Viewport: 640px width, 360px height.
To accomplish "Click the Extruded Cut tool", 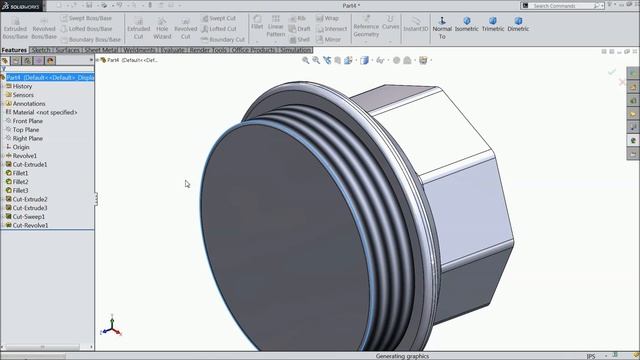I will coord(138,29).
